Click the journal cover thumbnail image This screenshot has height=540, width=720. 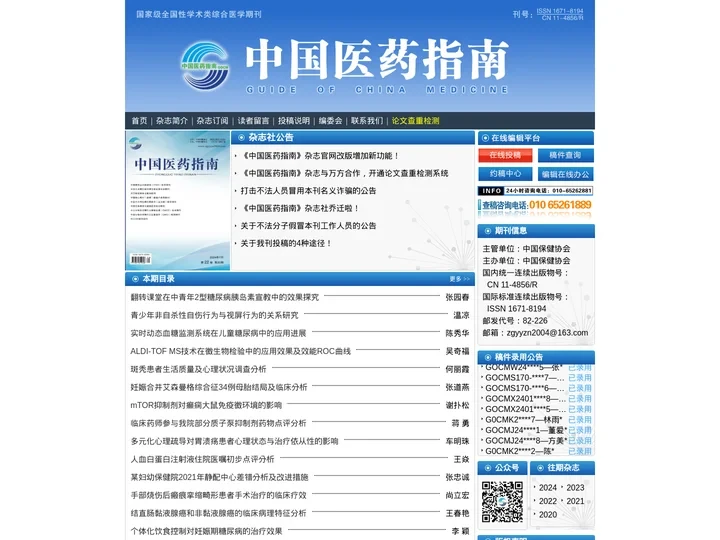click(178, 200)
